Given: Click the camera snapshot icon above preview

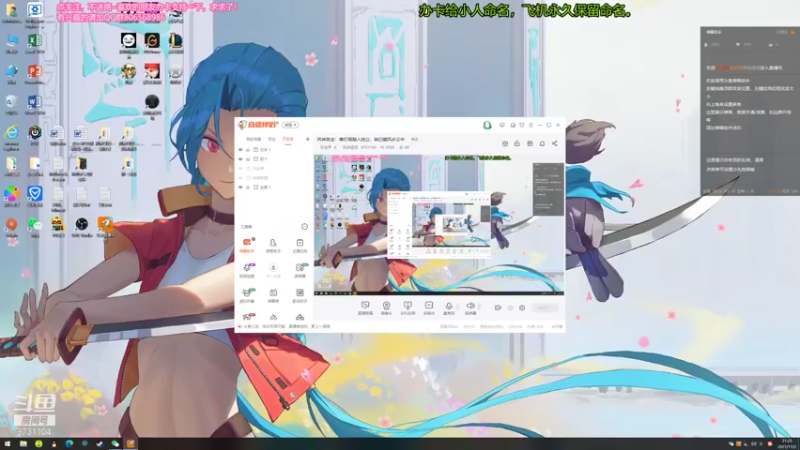Looking at the screenshot, I should pos(505,143).
